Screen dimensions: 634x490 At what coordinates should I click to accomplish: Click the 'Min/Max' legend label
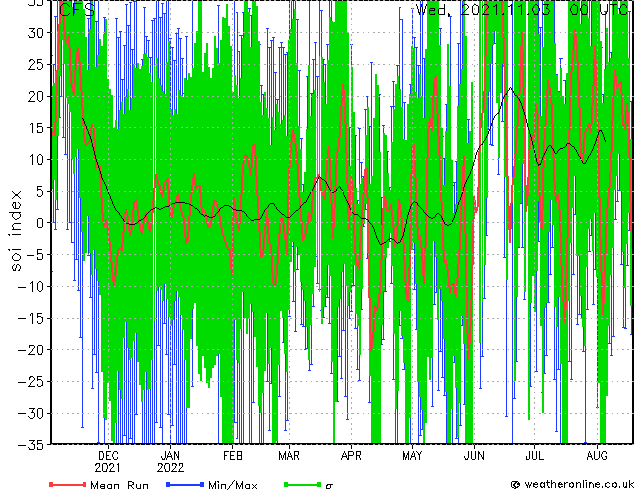pos(232,485)
